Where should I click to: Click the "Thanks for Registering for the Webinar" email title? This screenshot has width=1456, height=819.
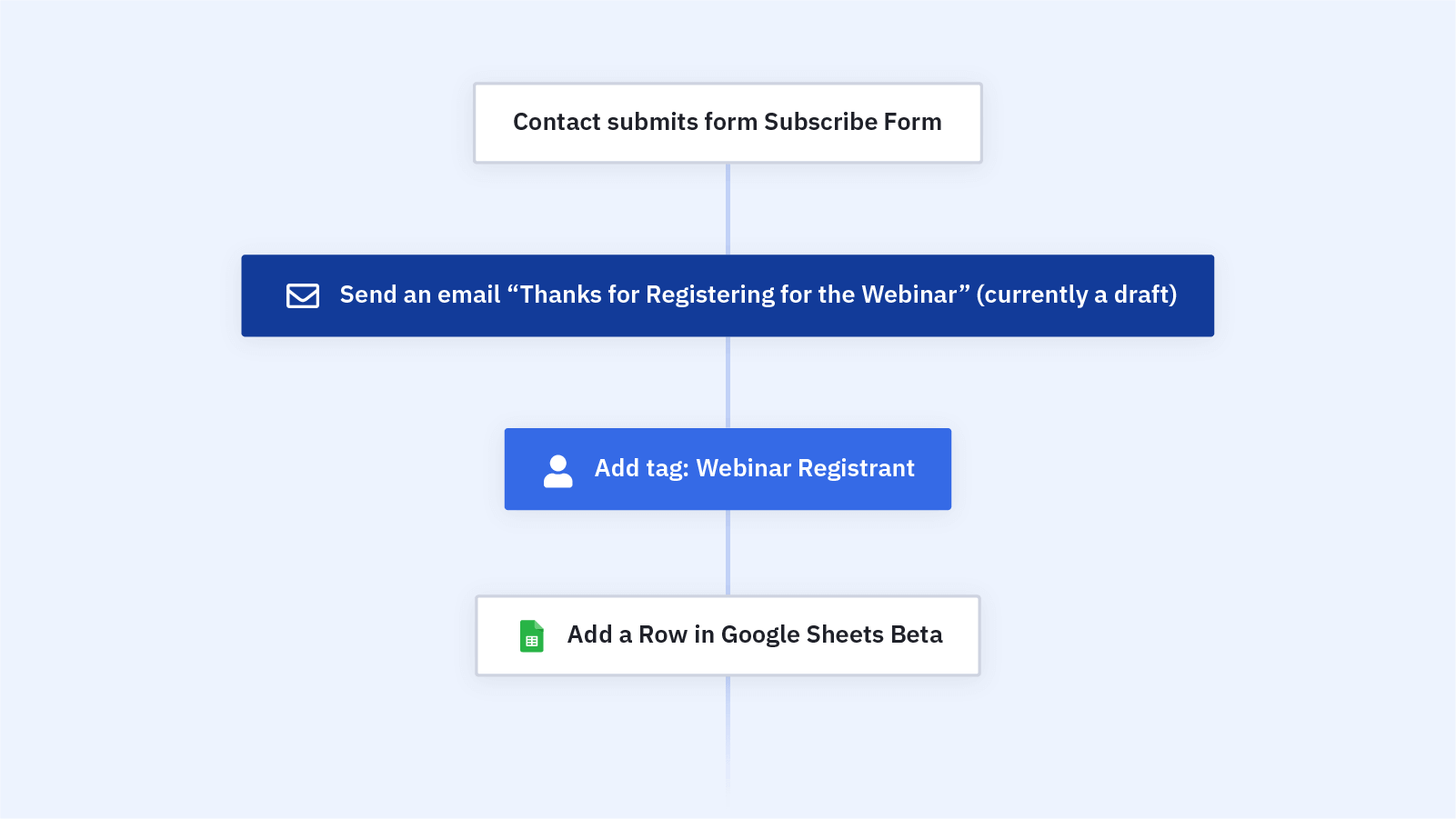[738, 295]
